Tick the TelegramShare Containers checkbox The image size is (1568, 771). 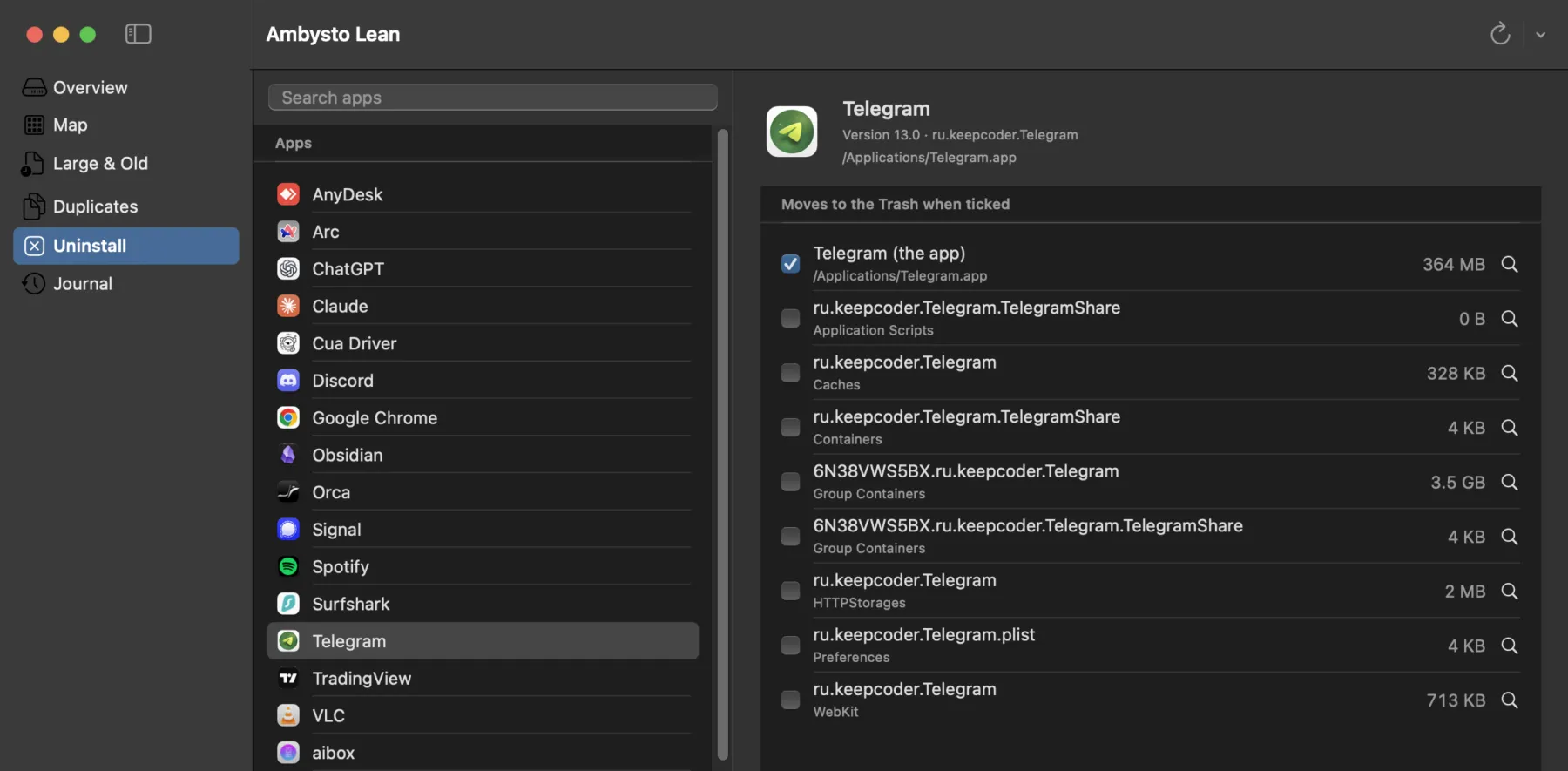tap(790, 427)
